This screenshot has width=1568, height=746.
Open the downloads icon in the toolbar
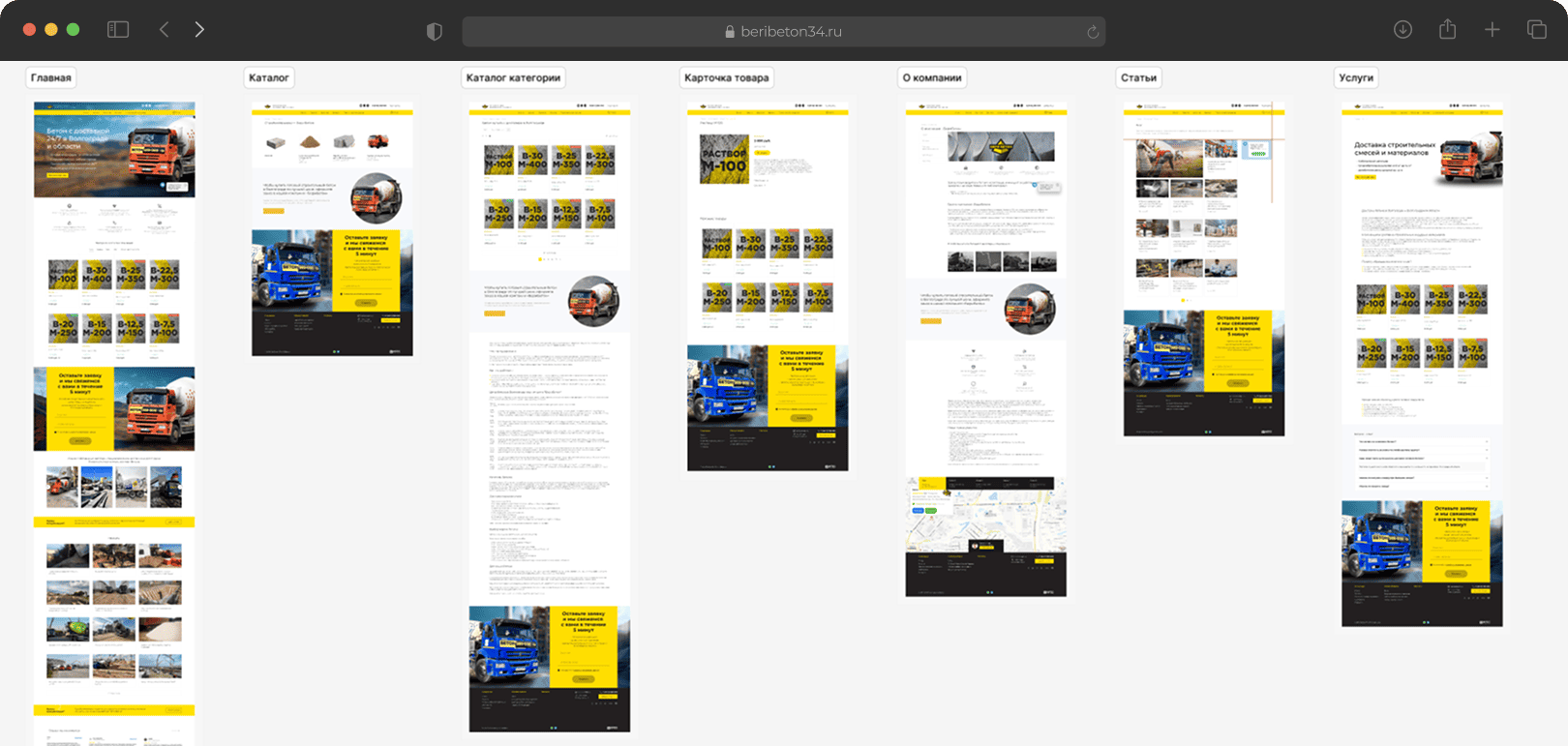coord(1402,30)
